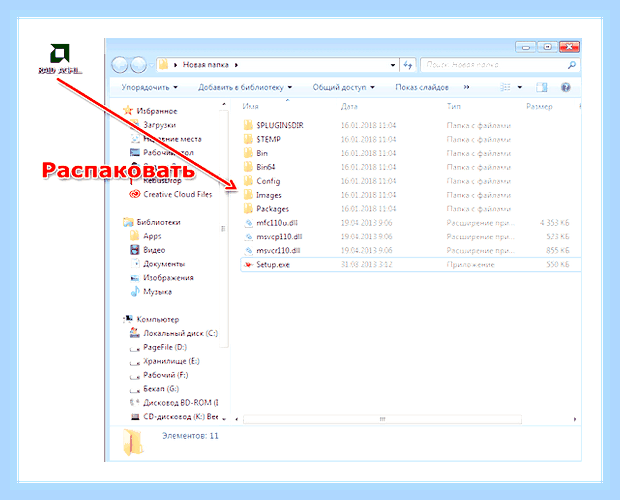Sort by the Имя column header
This screenshot has height=500, width=620.
[250, 106]
